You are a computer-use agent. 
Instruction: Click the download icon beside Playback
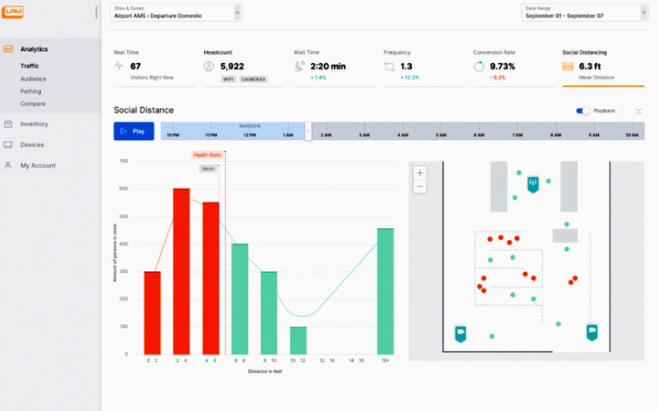(638, 111)
